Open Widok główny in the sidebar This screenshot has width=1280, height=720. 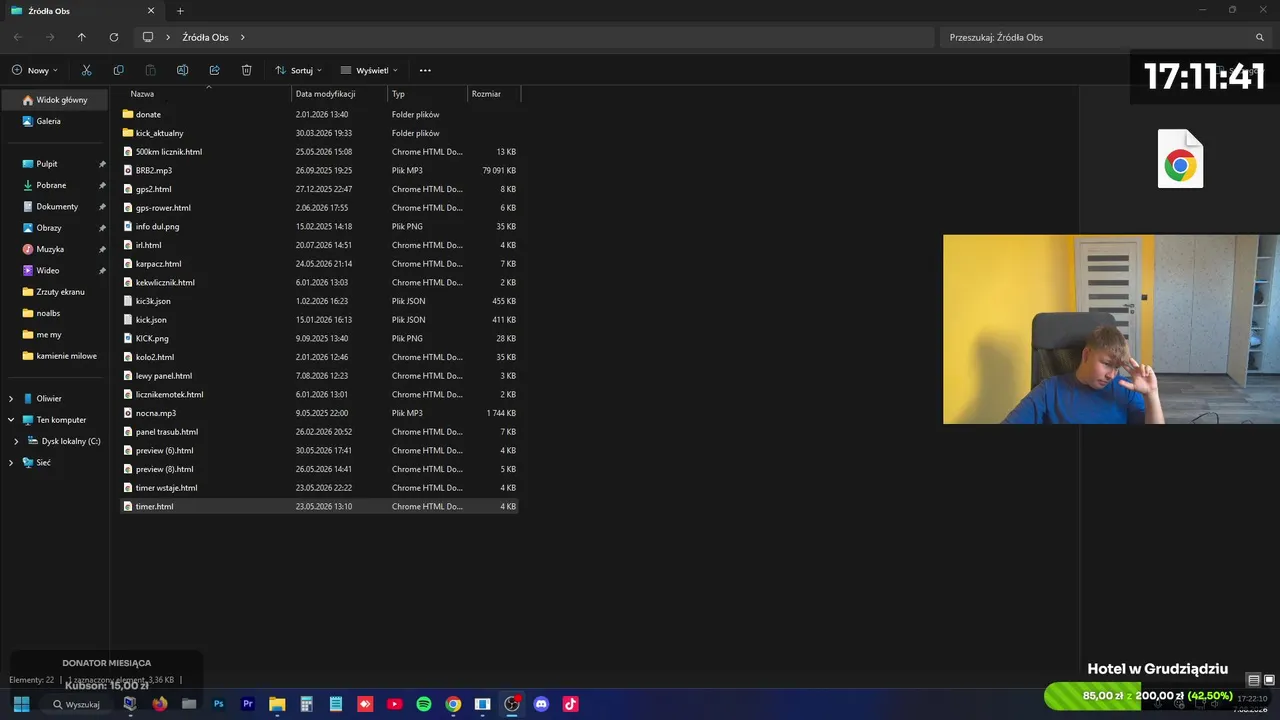click(55, 100)
